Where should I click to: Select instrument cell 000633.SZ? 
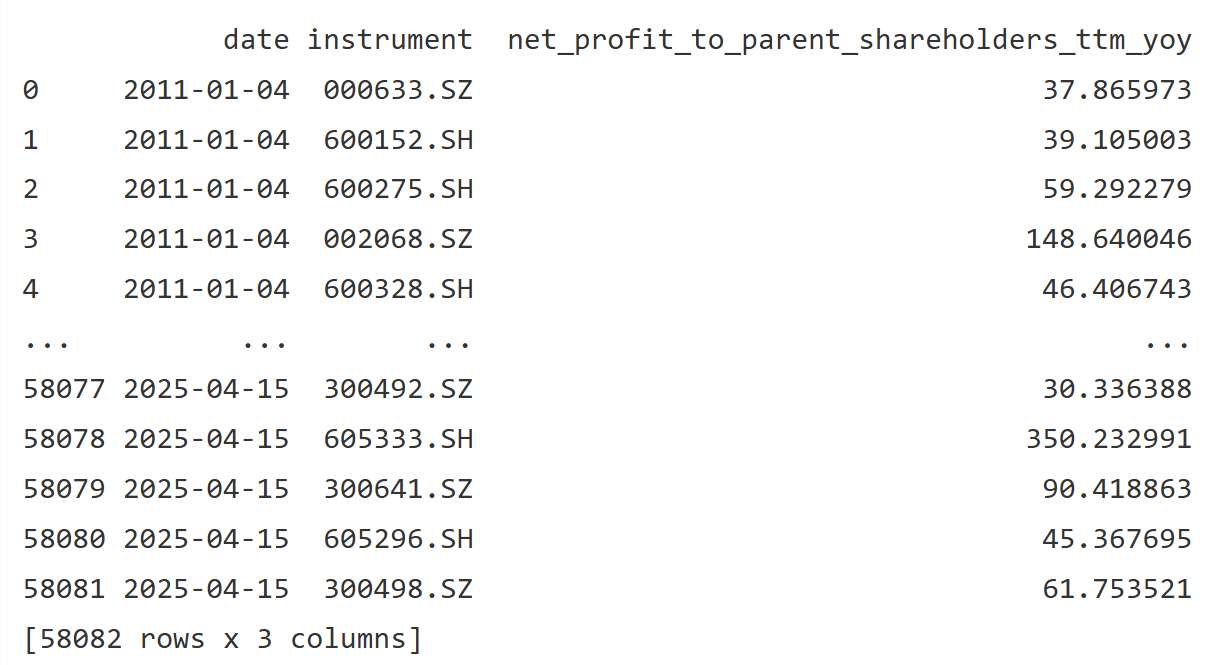tap(397, 90)
